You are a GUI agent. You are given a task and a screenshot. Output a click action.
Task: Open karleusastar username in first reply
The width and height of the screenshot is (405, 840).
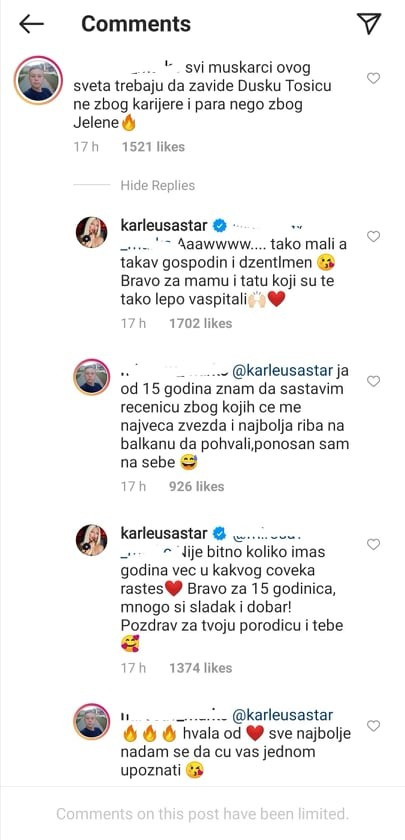tap(164, 226)
